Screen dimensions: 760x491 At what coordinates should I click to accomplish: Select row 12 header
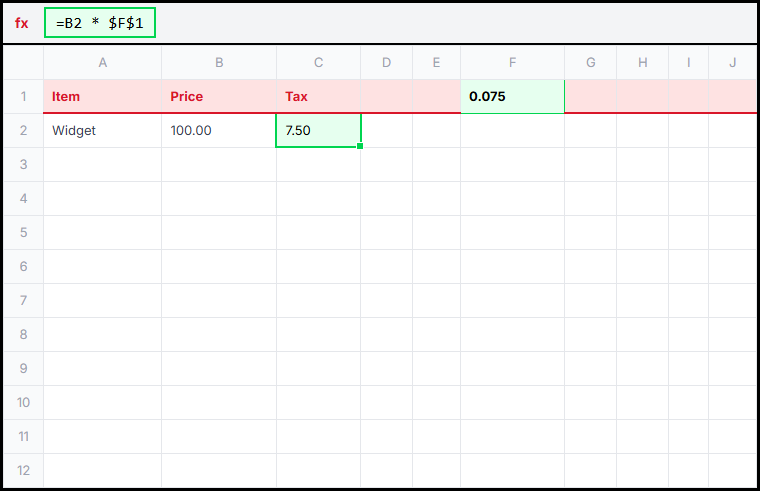pyautogui.click(x=23, y=470)
